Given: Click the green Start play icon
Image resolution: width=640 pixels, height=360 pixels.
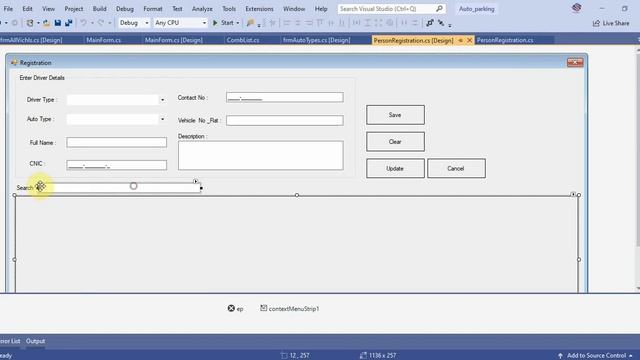Looking at the screenshot, I should 215,23.
